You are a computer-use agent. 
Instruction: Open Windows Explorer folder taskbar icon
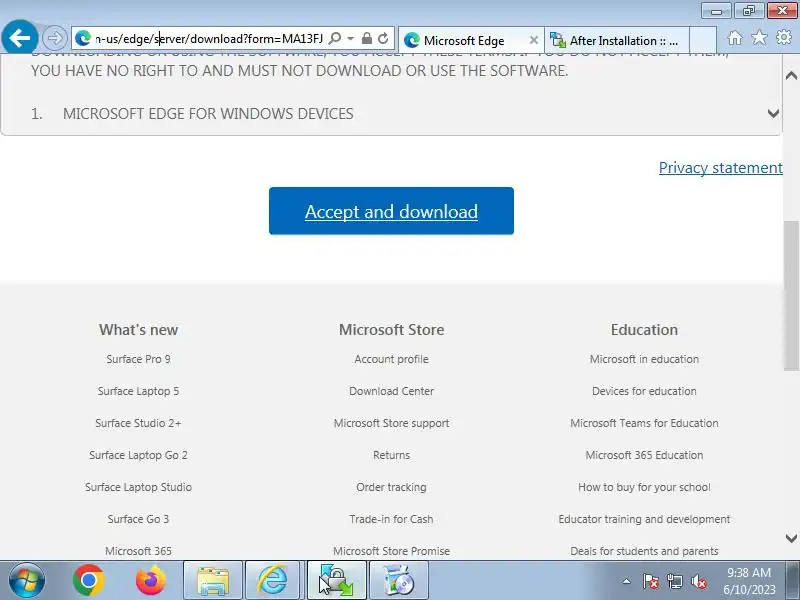[x=213, y=581]
